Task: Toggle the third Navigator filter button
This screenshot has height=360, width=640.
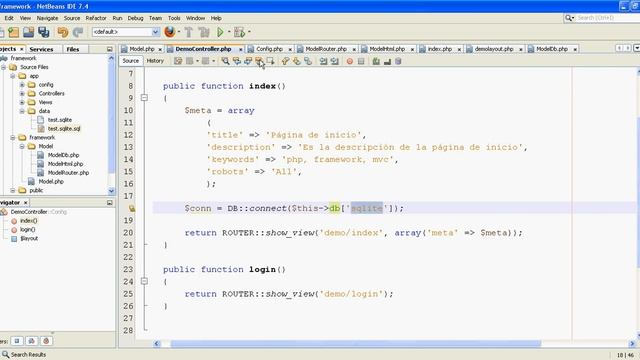Action: [x=46, y=341]
